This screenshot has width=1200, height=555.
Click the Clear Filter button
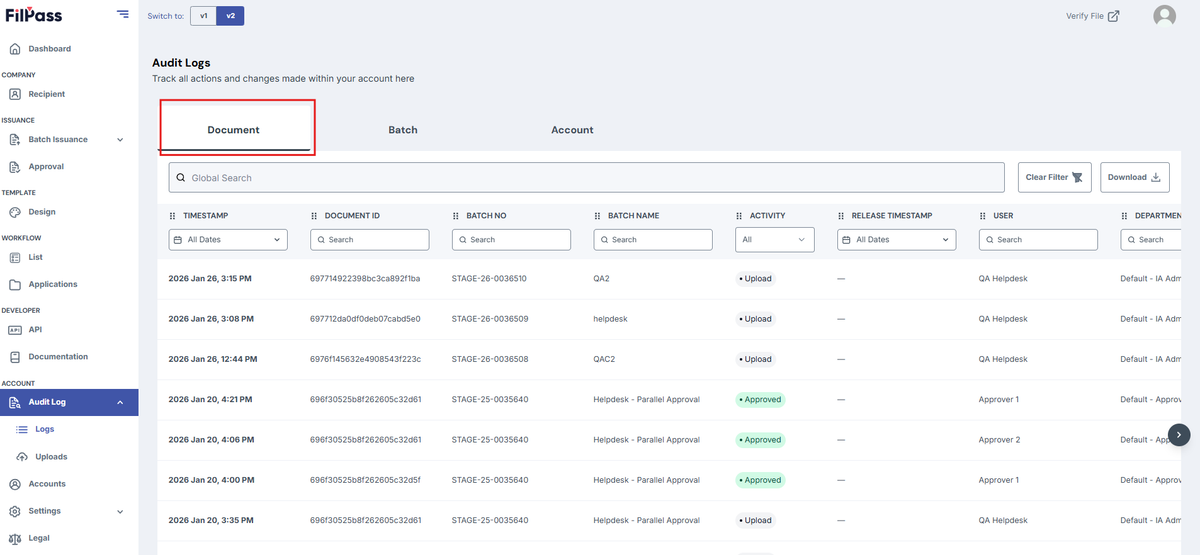coord(1055,177)
